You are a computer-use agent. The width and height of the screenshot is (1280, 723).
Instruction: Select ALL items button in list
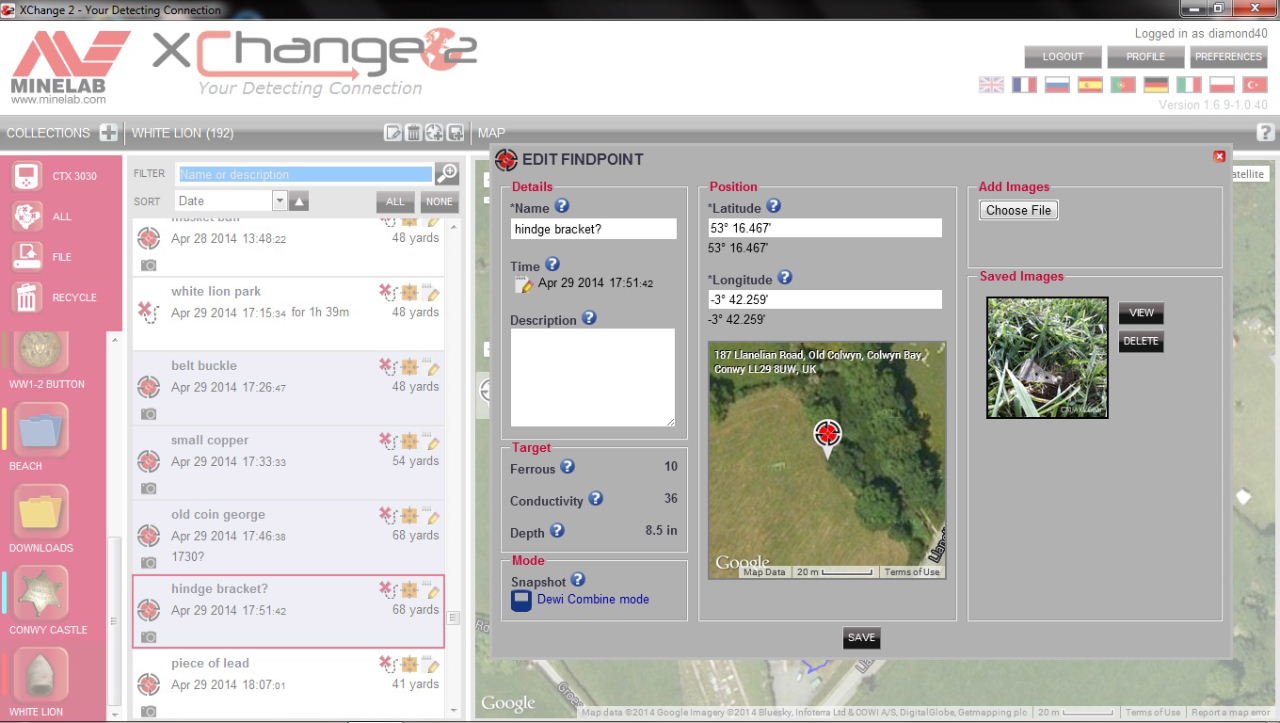(395, 201)
